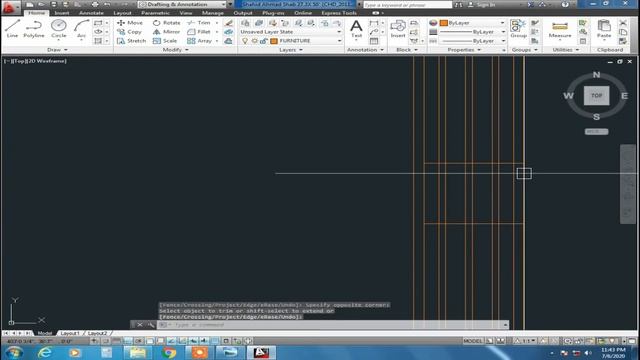Expand the Modify panel
The height and width of the screenshot is (360, 640).
(x=176, y=50)
